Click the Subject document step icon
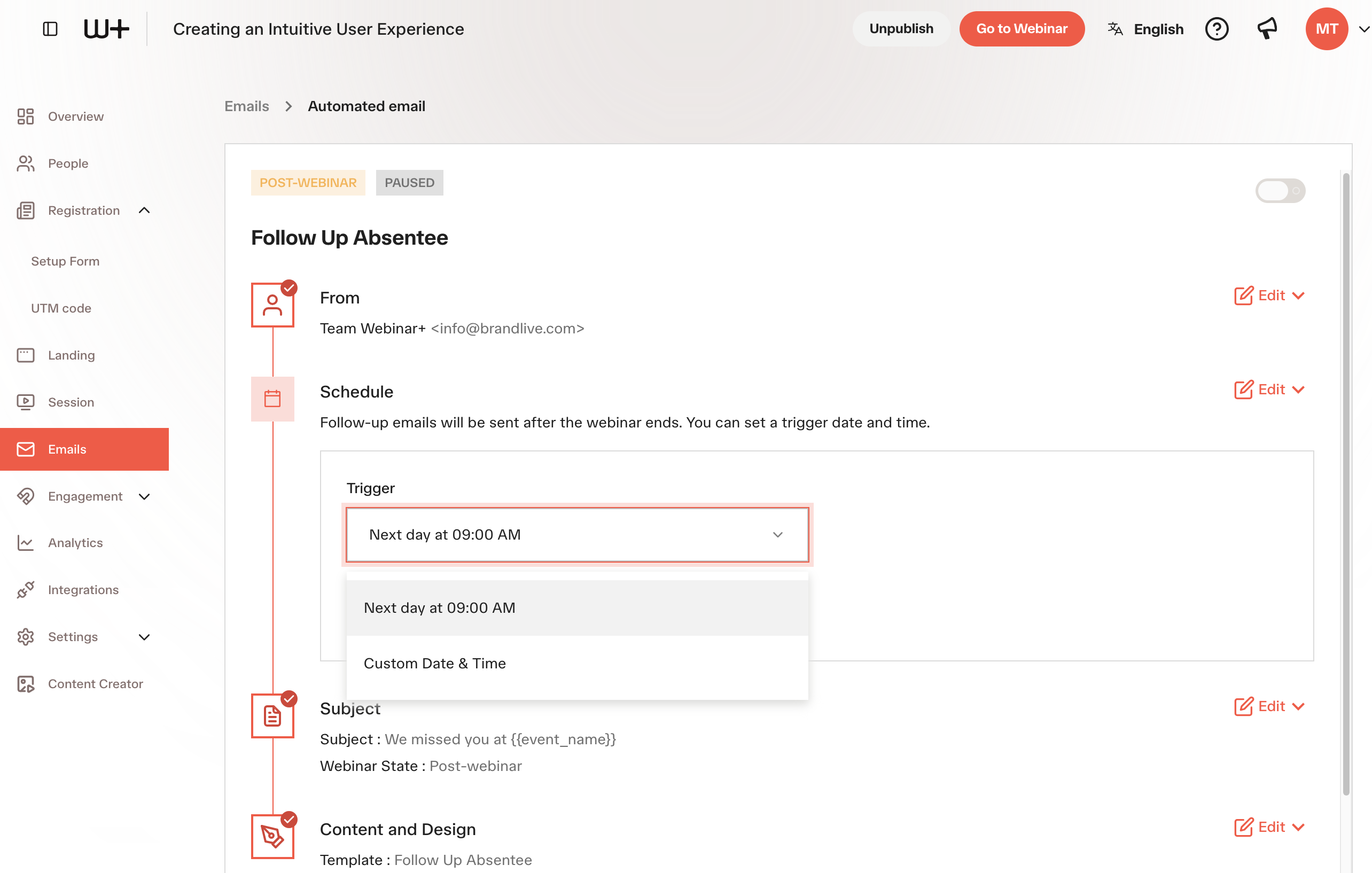 pos(272,716)
